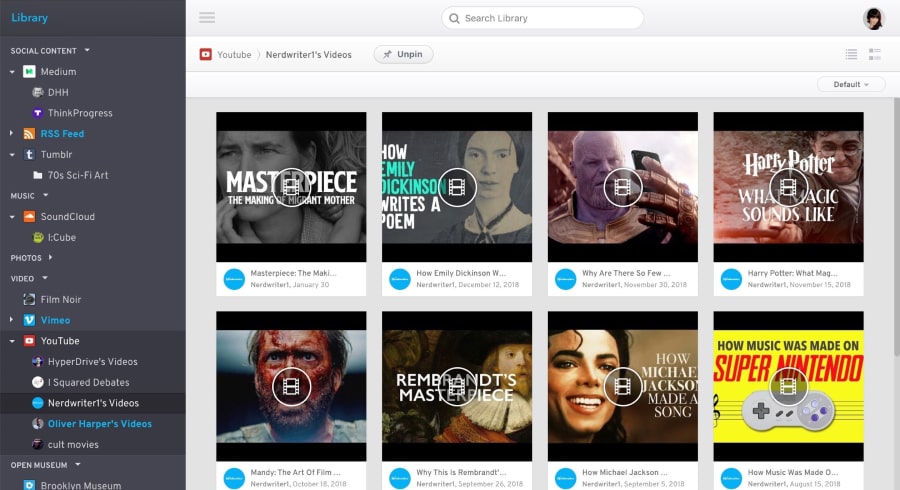Click Nerdwriter1's Videos breadcrumb text

coord(309,55)
